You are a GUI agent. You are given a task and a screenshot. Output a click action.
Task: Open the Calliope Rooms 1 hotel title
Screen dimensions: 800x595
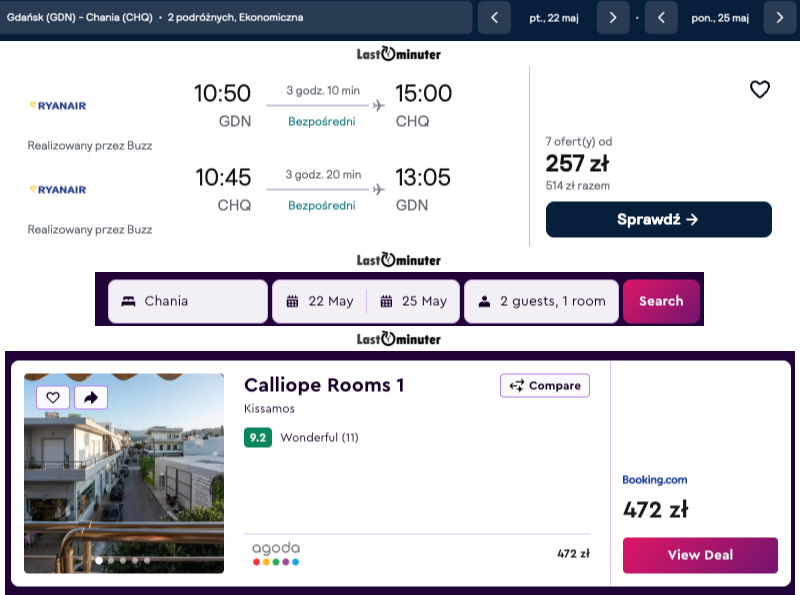(324, 385)
